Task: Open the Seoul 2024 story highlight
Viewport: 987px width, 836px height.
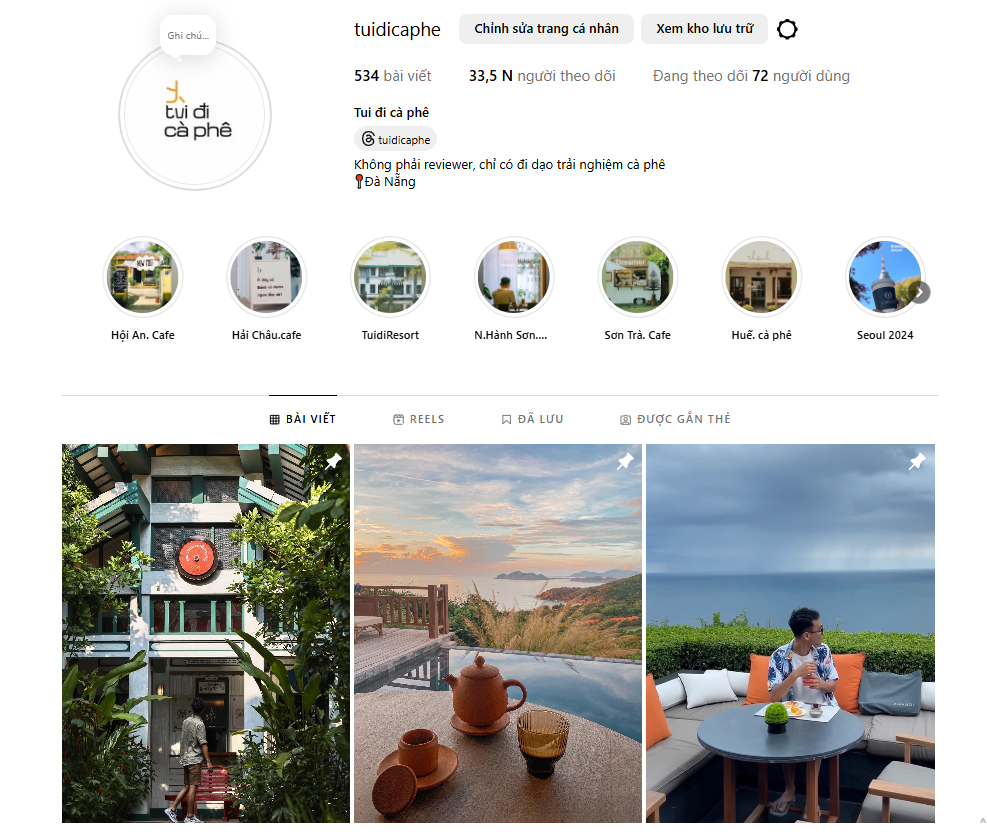Action: tap(884, 277)
